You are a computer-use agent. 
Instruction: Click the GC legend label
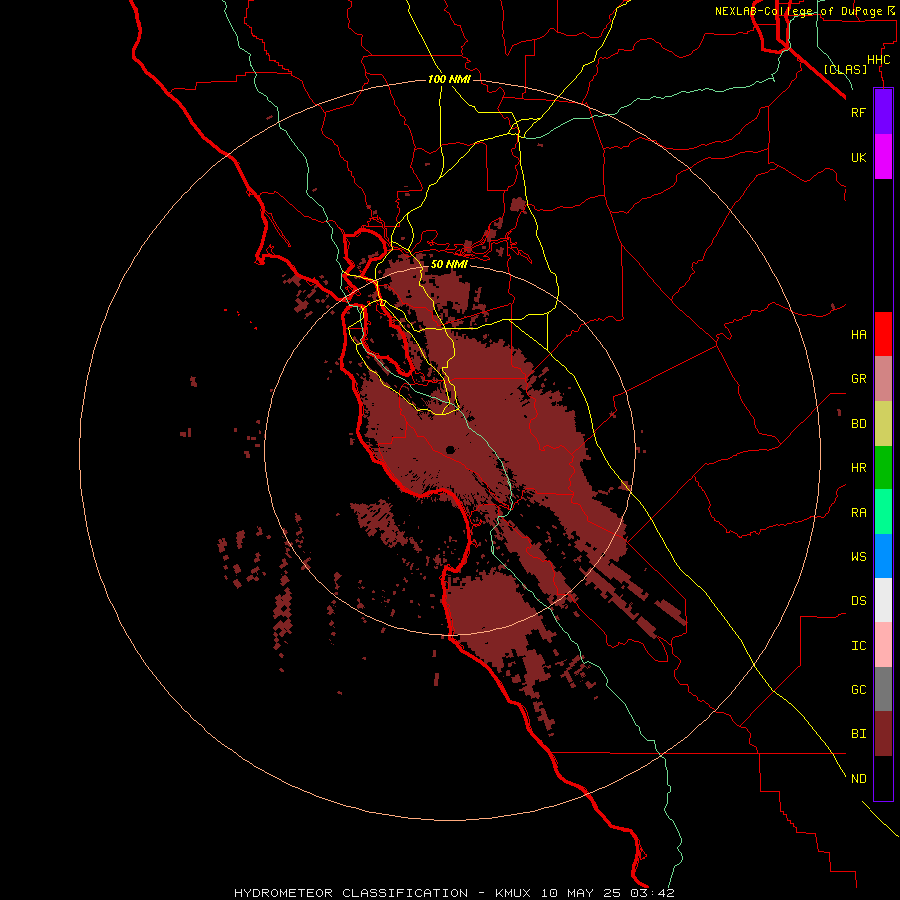point(858,690)
